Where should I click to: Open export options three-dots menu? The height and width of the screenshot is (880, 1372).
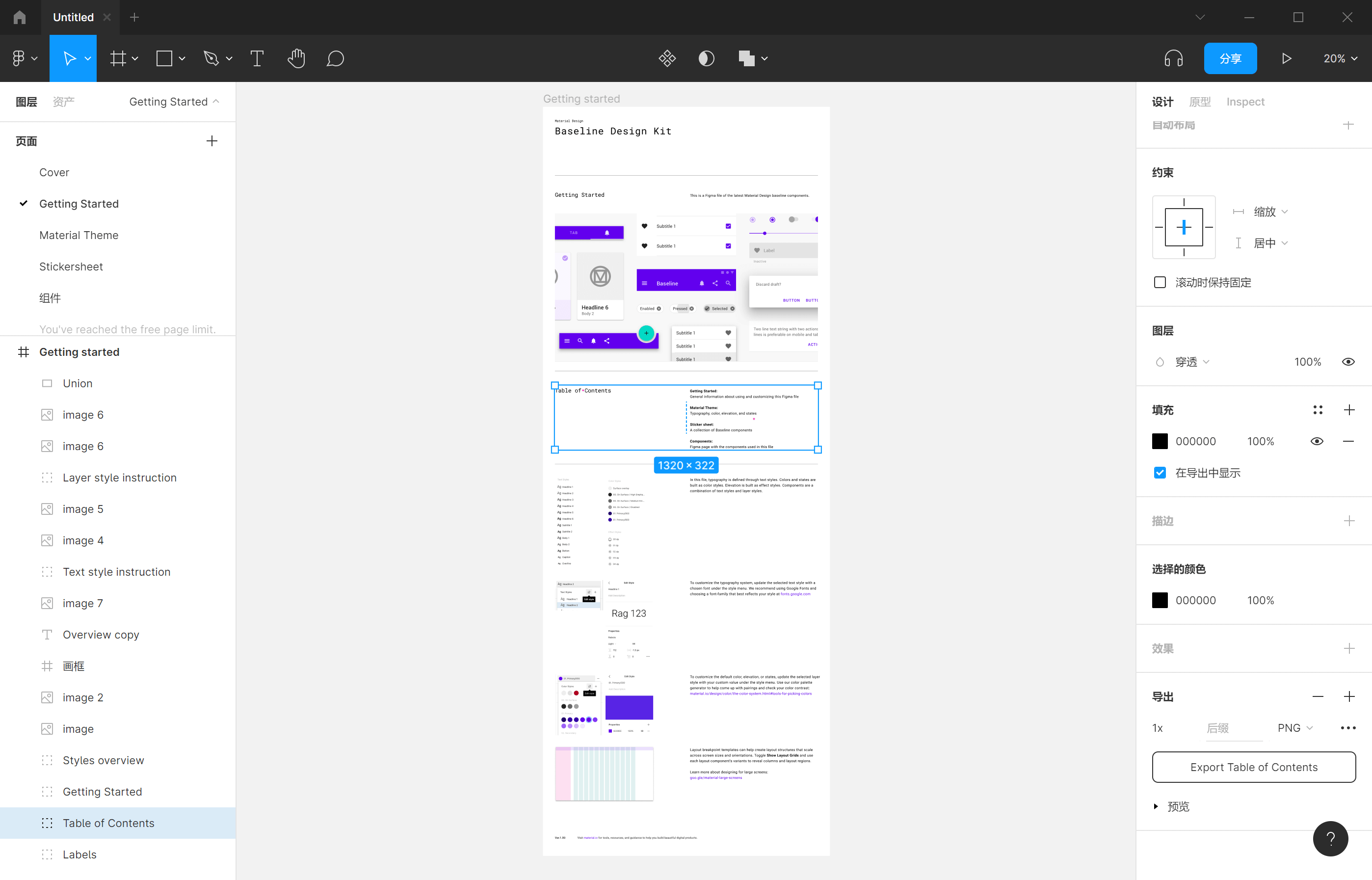[1348, 728]
